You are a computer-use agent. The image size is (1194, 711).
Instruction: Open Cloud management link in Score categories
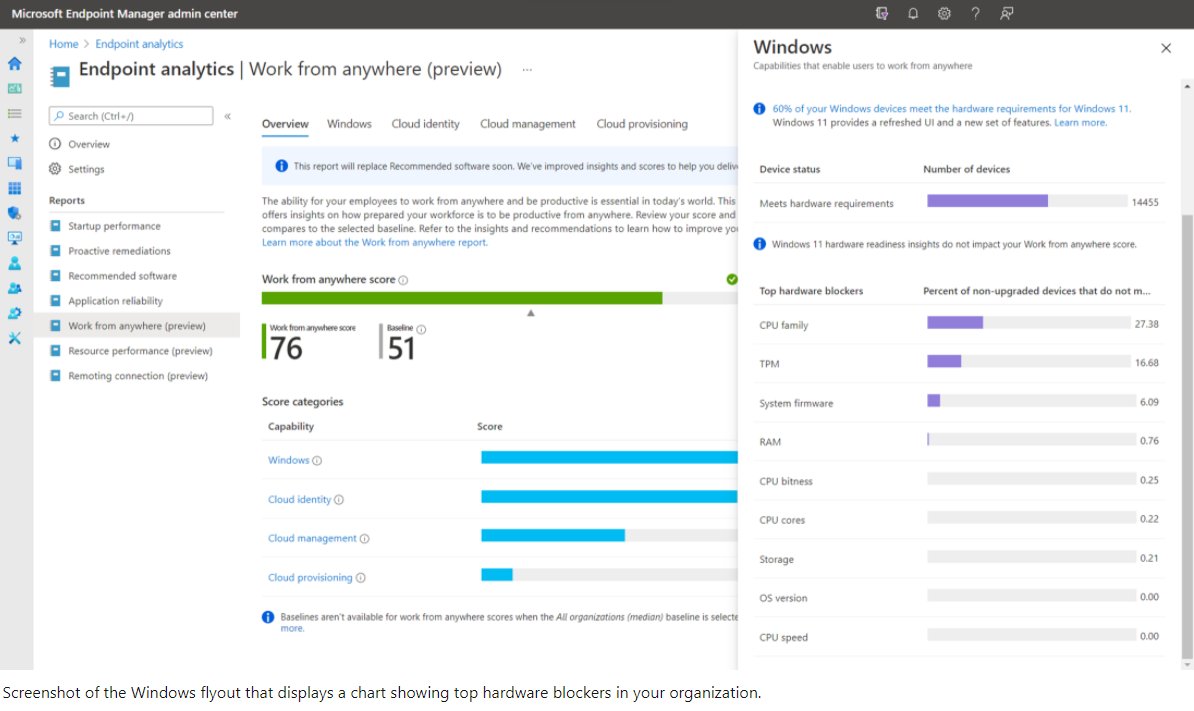pos(312,539)
